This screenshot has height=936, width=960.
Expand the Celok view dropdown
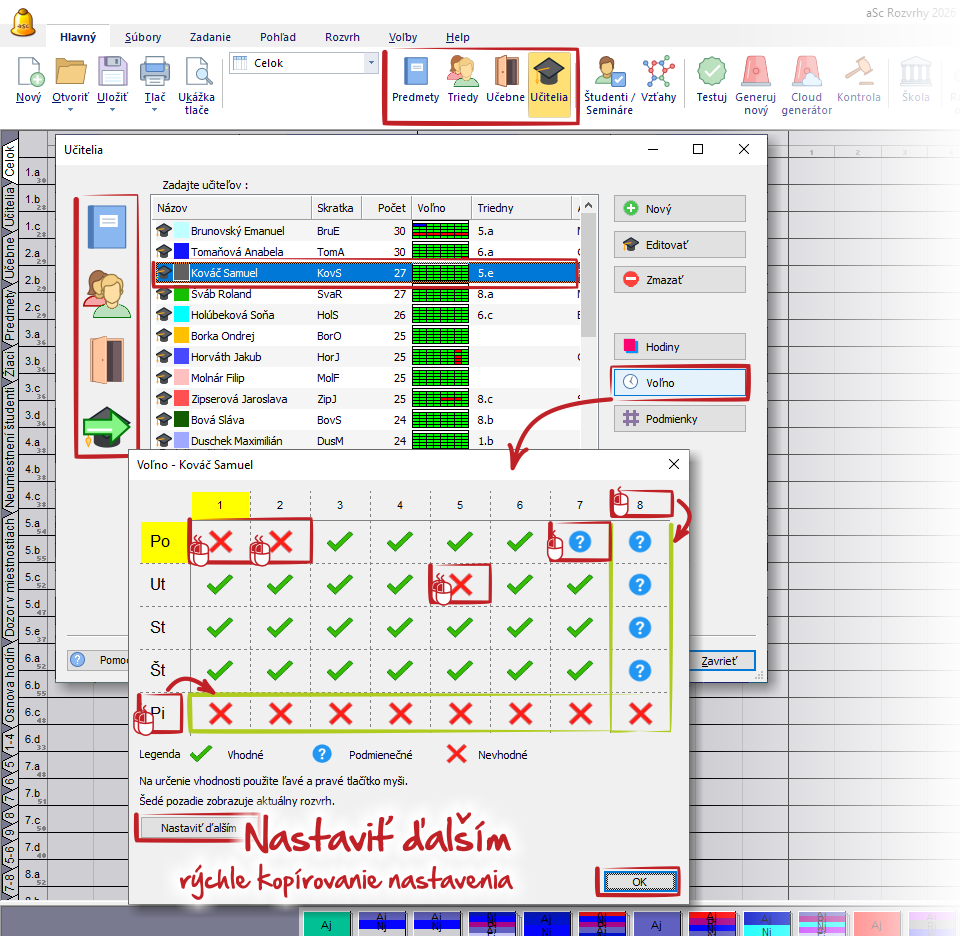click(372, 63)
